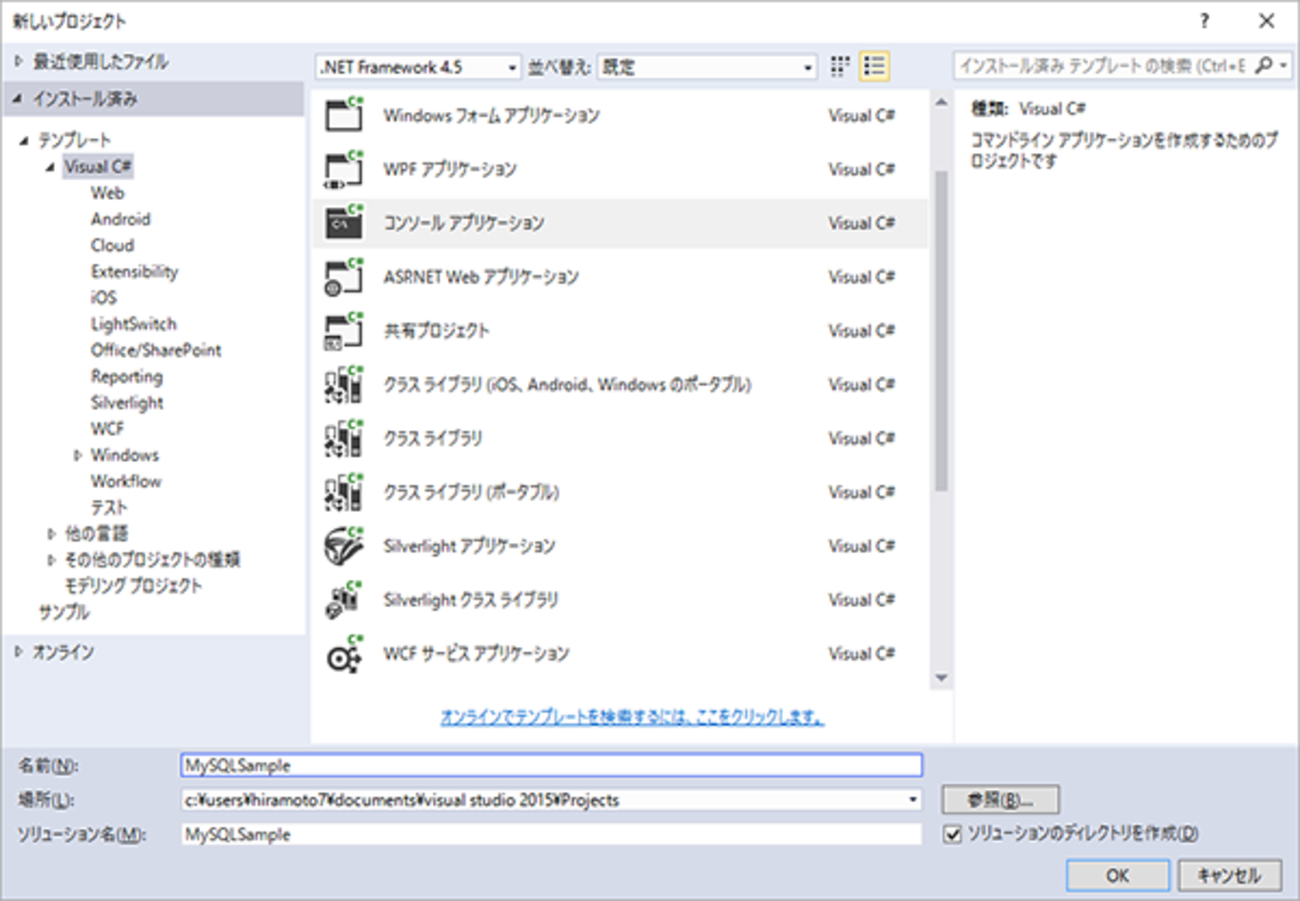The image size is (1300, 901).
Task: Choose the クラス ライブラリ (ポータブル) icon
Action: 344,493
